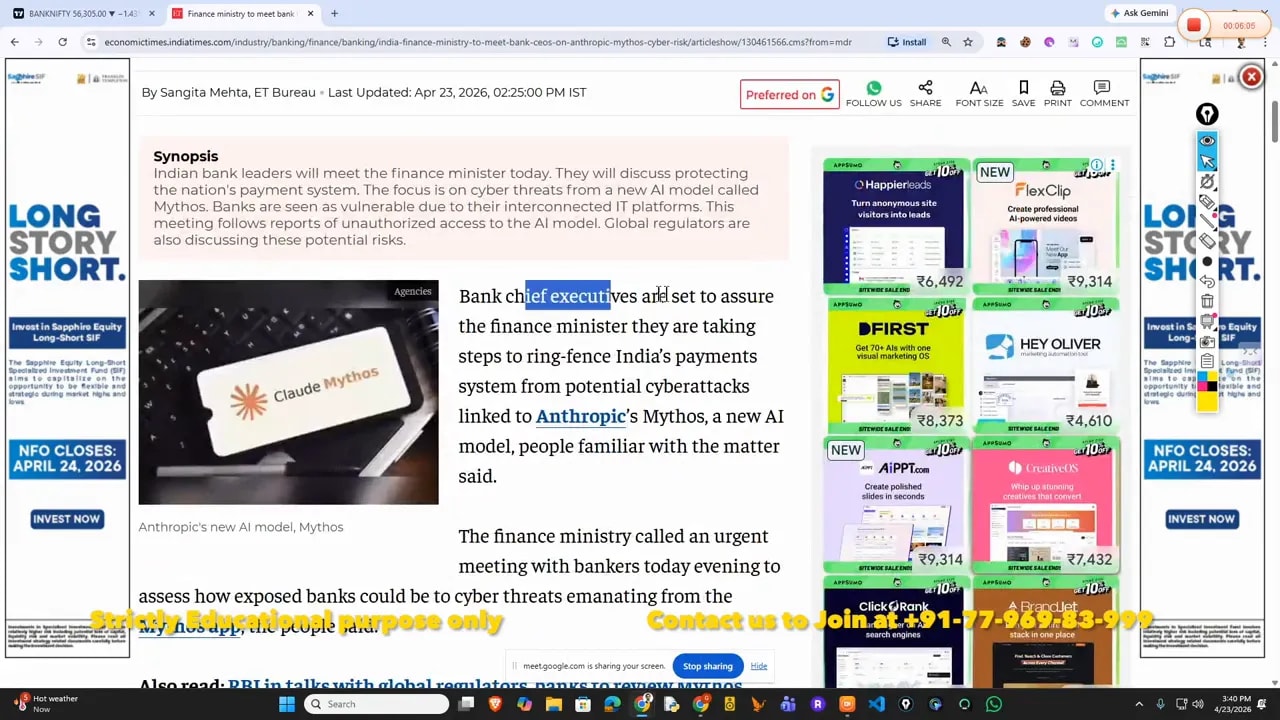Switch to the BANKNIFTY browser tab

click(x=80, y=14)
